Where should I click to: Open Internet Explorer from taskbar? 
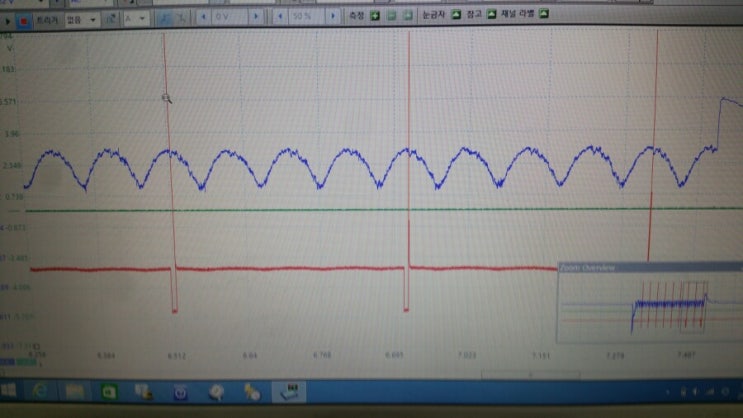(x=40, y=391)
